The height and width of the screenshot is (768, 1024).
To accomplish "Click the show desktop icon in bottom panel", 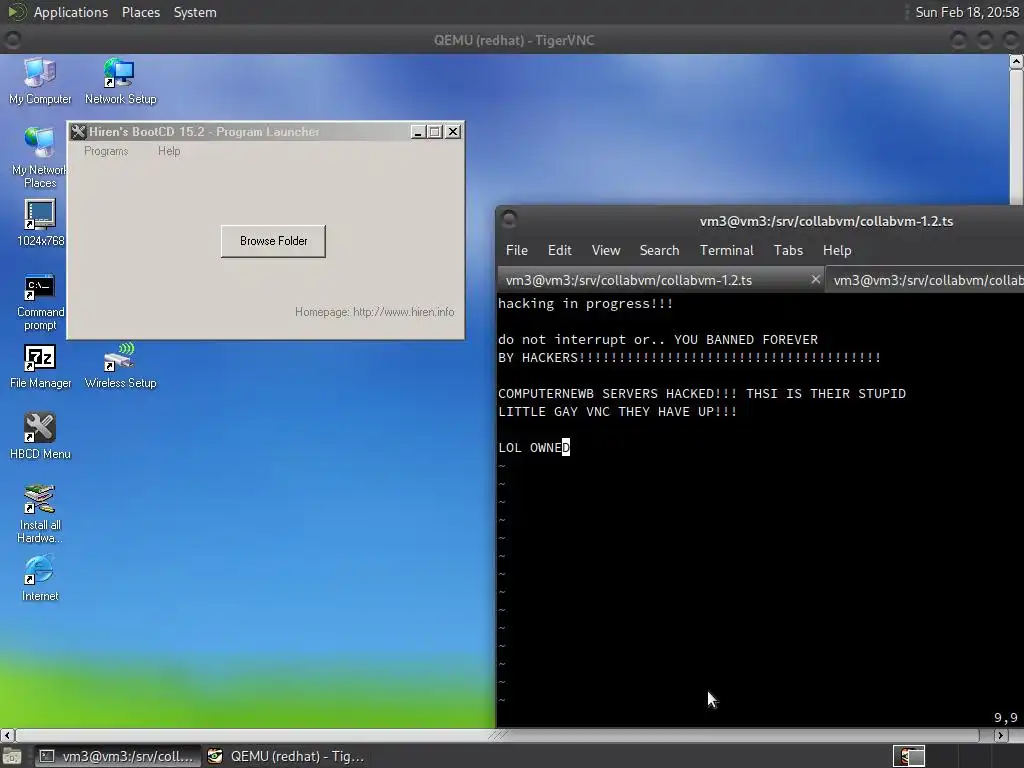I will pyautogui.click(x=12, y=756).
